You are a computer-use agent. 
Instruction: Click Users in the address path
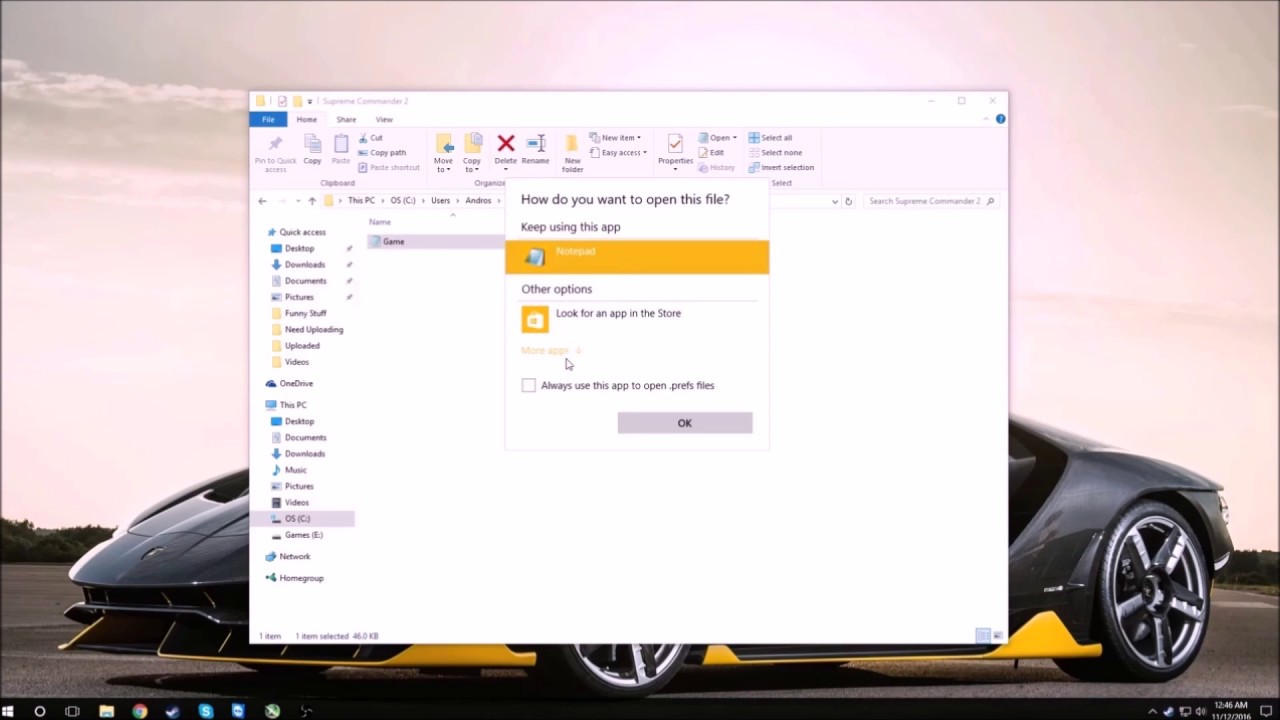(440, 201)
